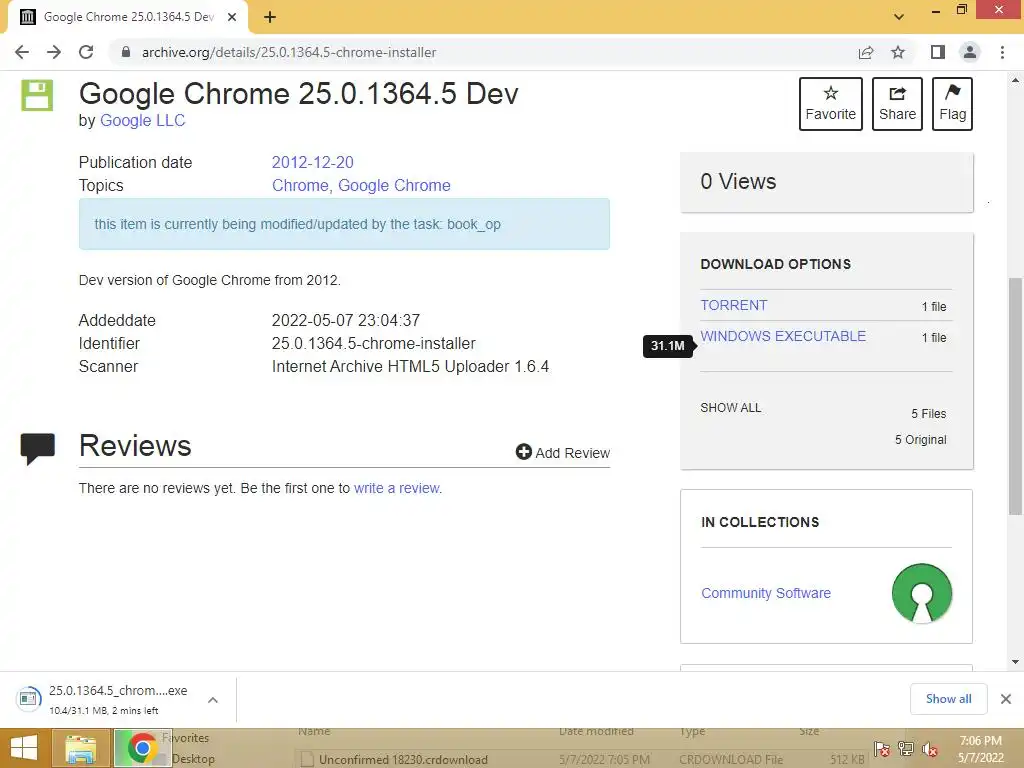
Task: Reload the archive.org page
Action: (x=86, y=52)
